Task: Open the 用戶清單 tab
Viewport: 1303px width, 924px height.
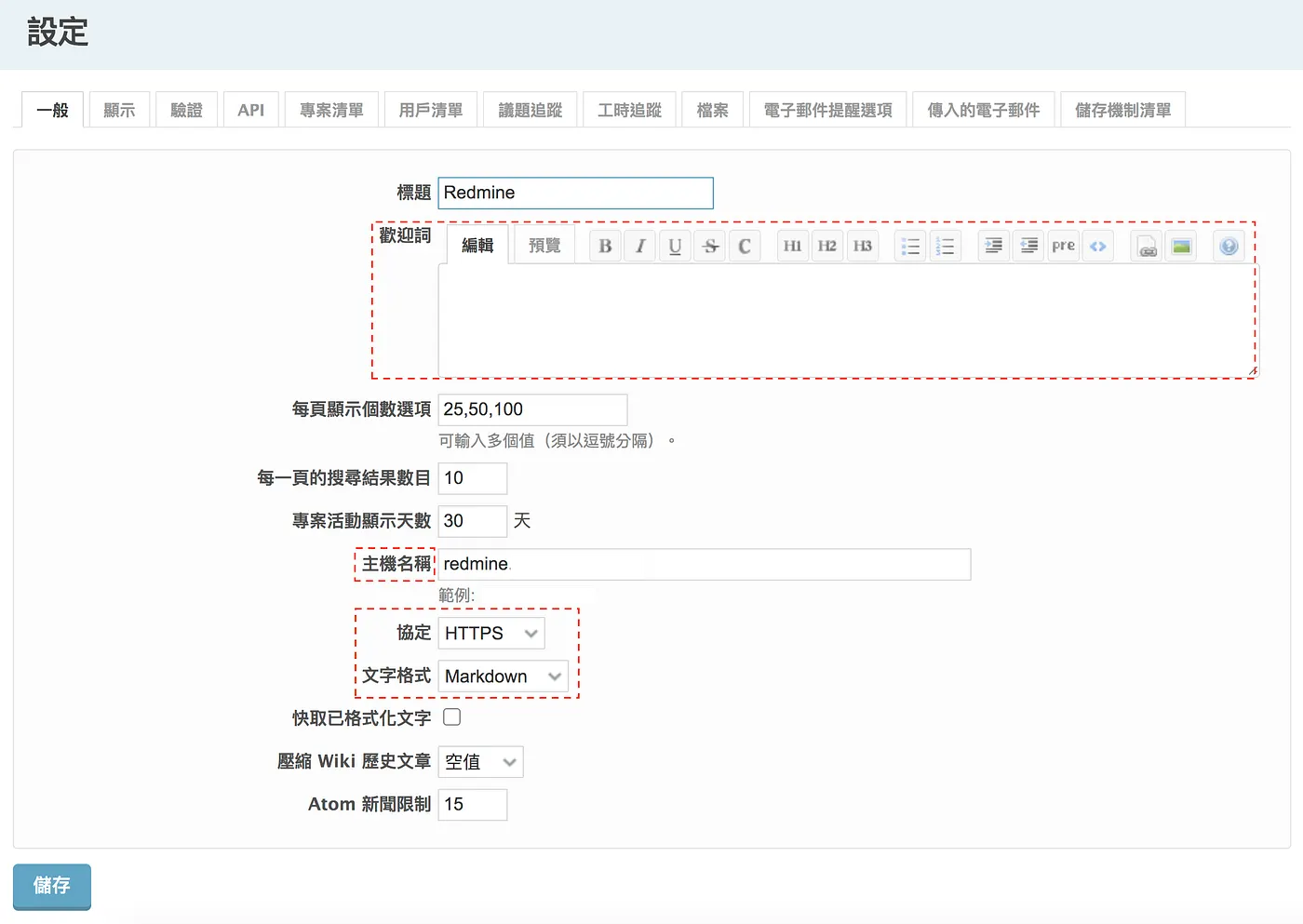Action: click(431, 110)
